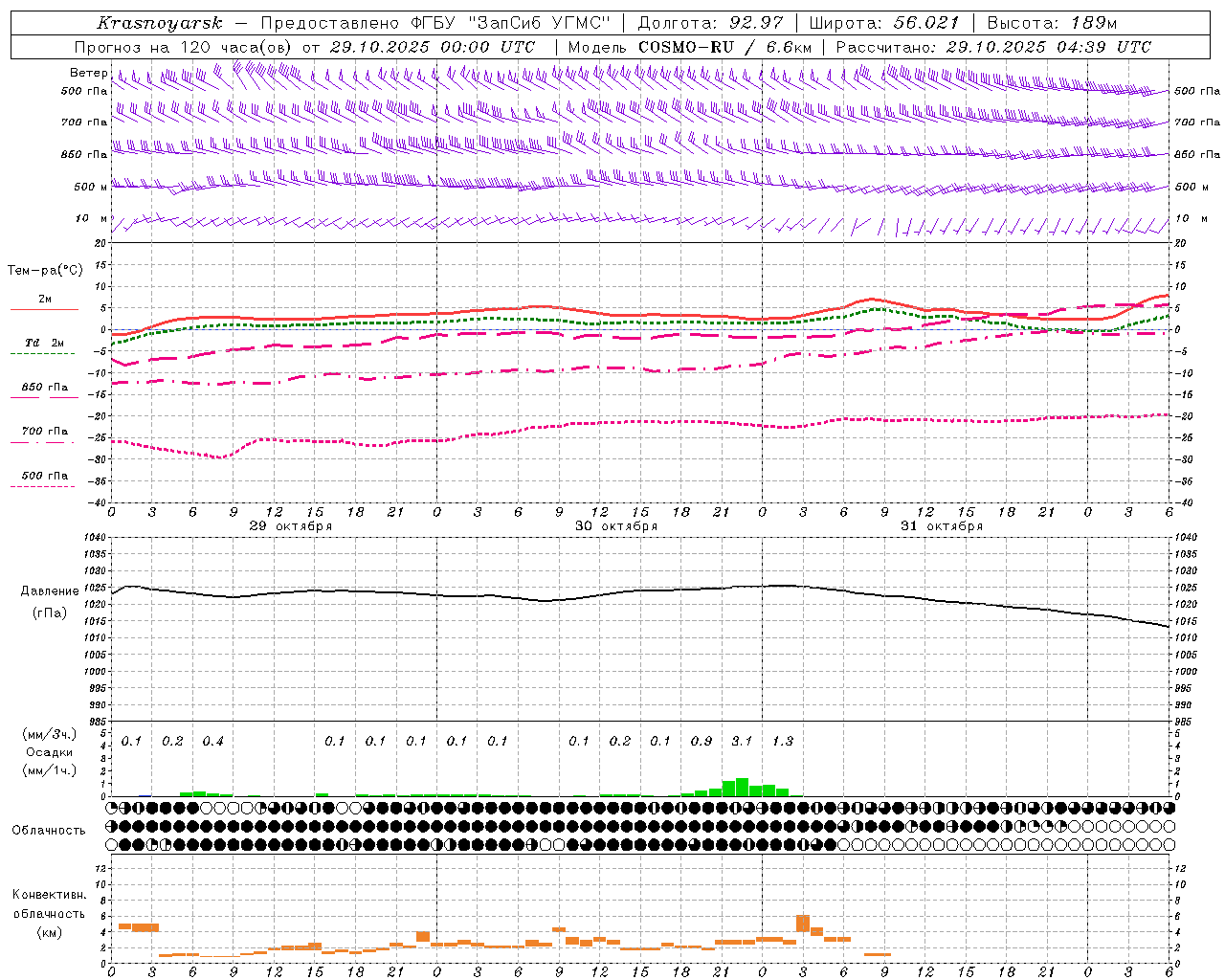Click the 'Широта: 56.021' latitude field
This screenshot has height=980, width=1225.
(x=884, y=23)
